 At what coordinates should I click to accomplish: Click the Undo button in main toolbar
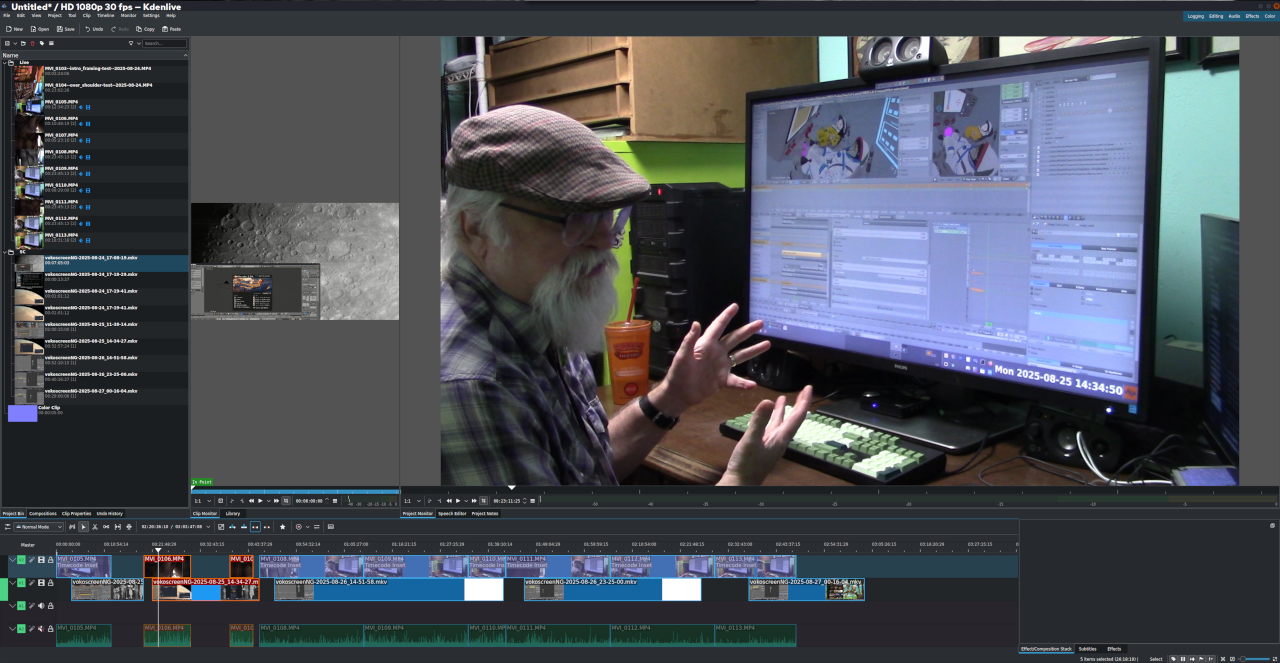93,29
